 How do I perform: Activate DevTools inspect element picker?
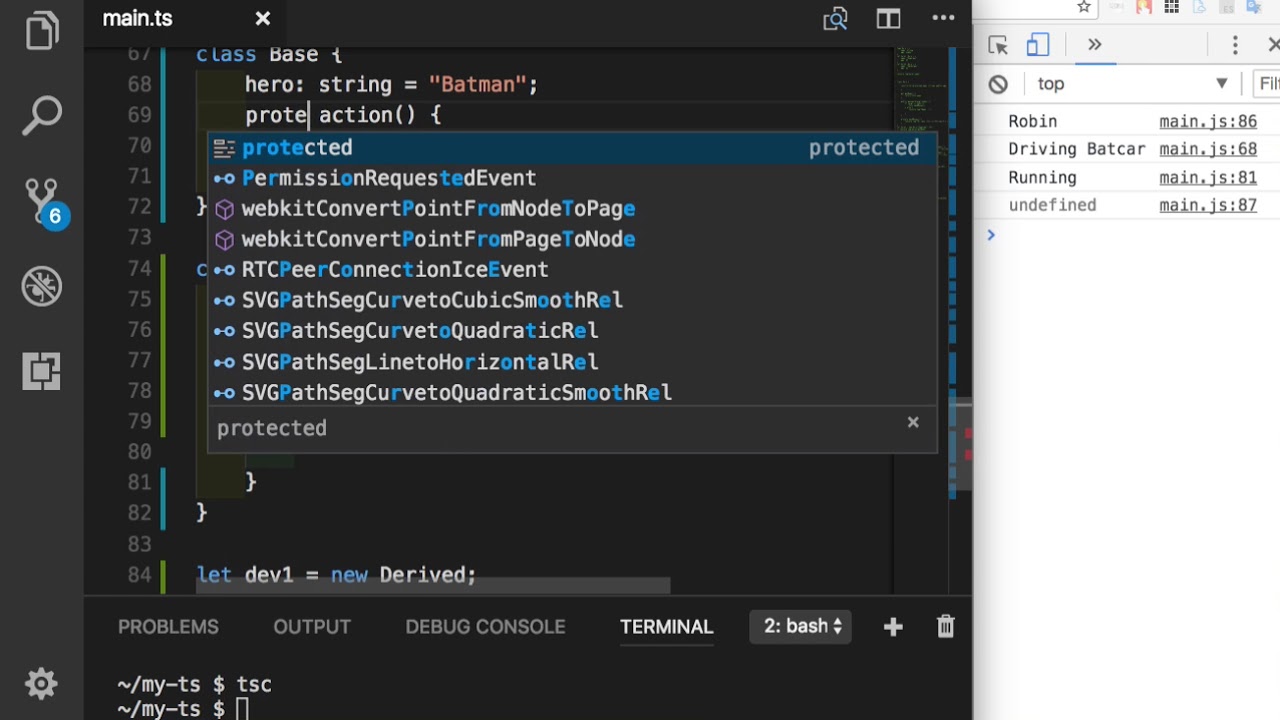(x=998, y=45)
